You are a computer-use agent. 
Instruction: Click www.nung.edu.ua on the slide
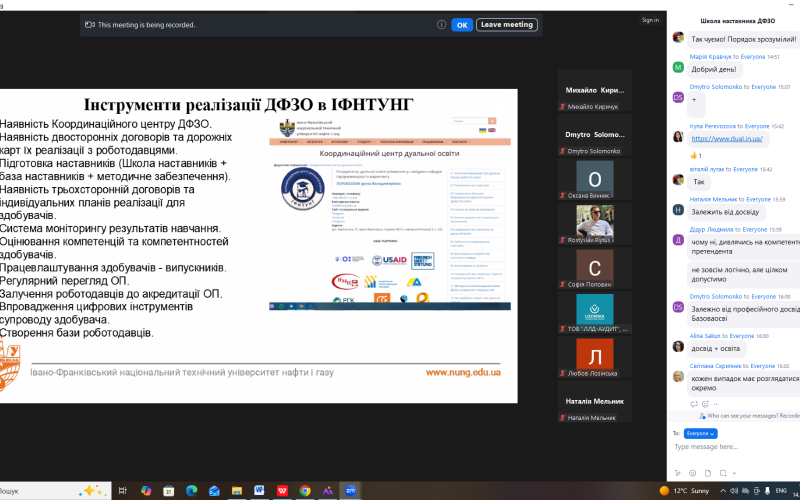(x=463, y=372)
